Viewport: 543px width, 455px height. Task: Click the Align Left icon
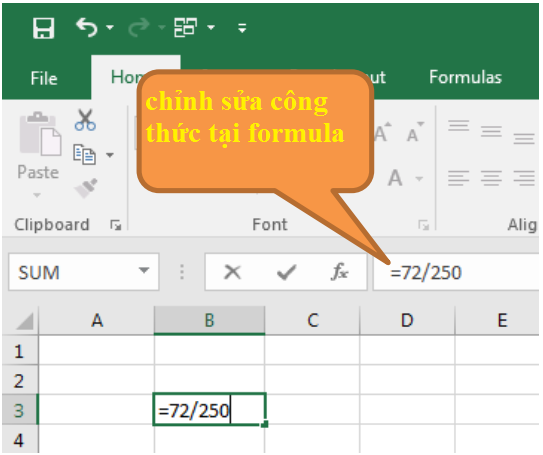click(459, 178)
